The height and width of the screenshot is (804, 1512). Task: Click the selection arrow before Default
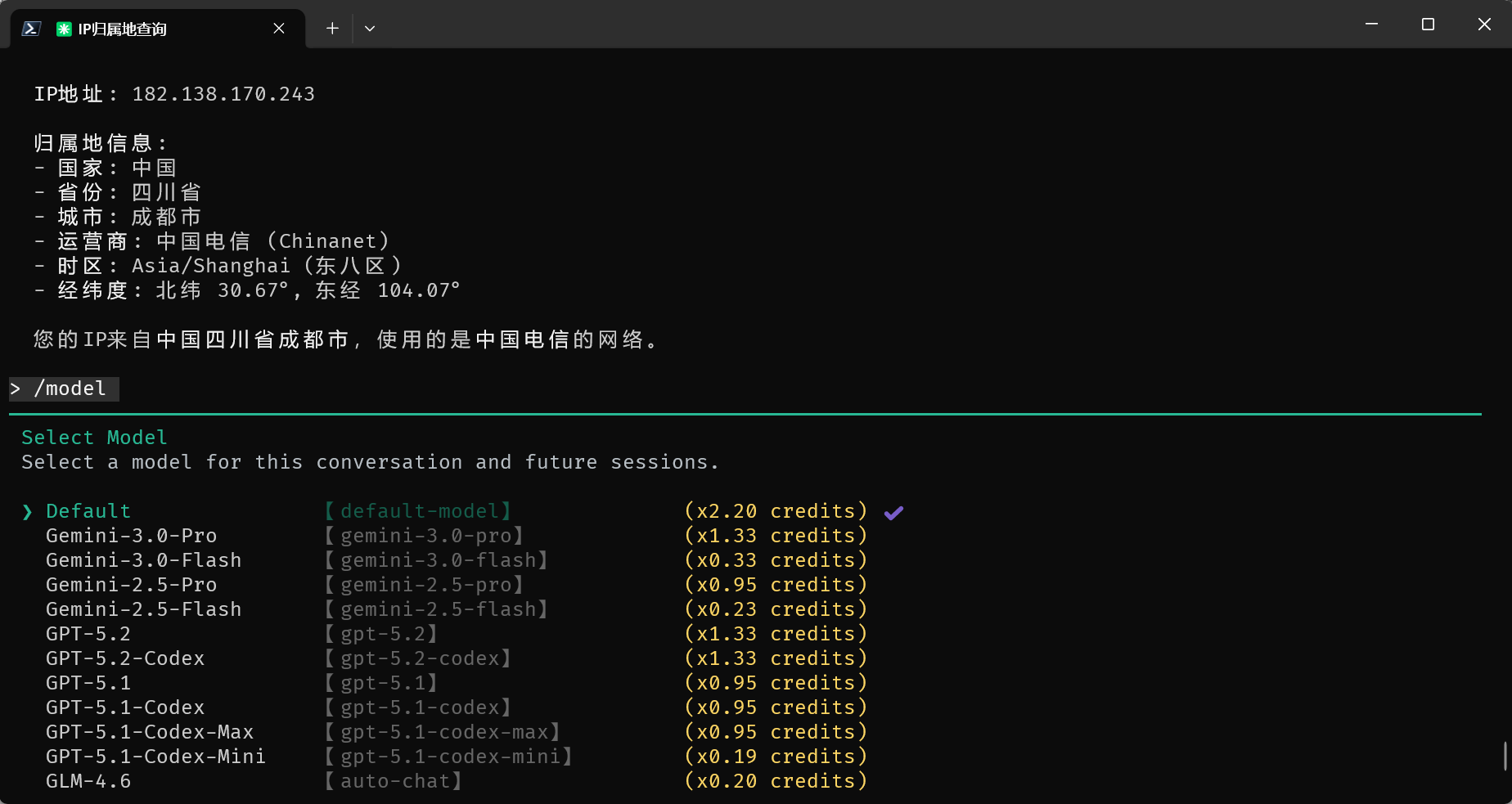tap(28, 512)
